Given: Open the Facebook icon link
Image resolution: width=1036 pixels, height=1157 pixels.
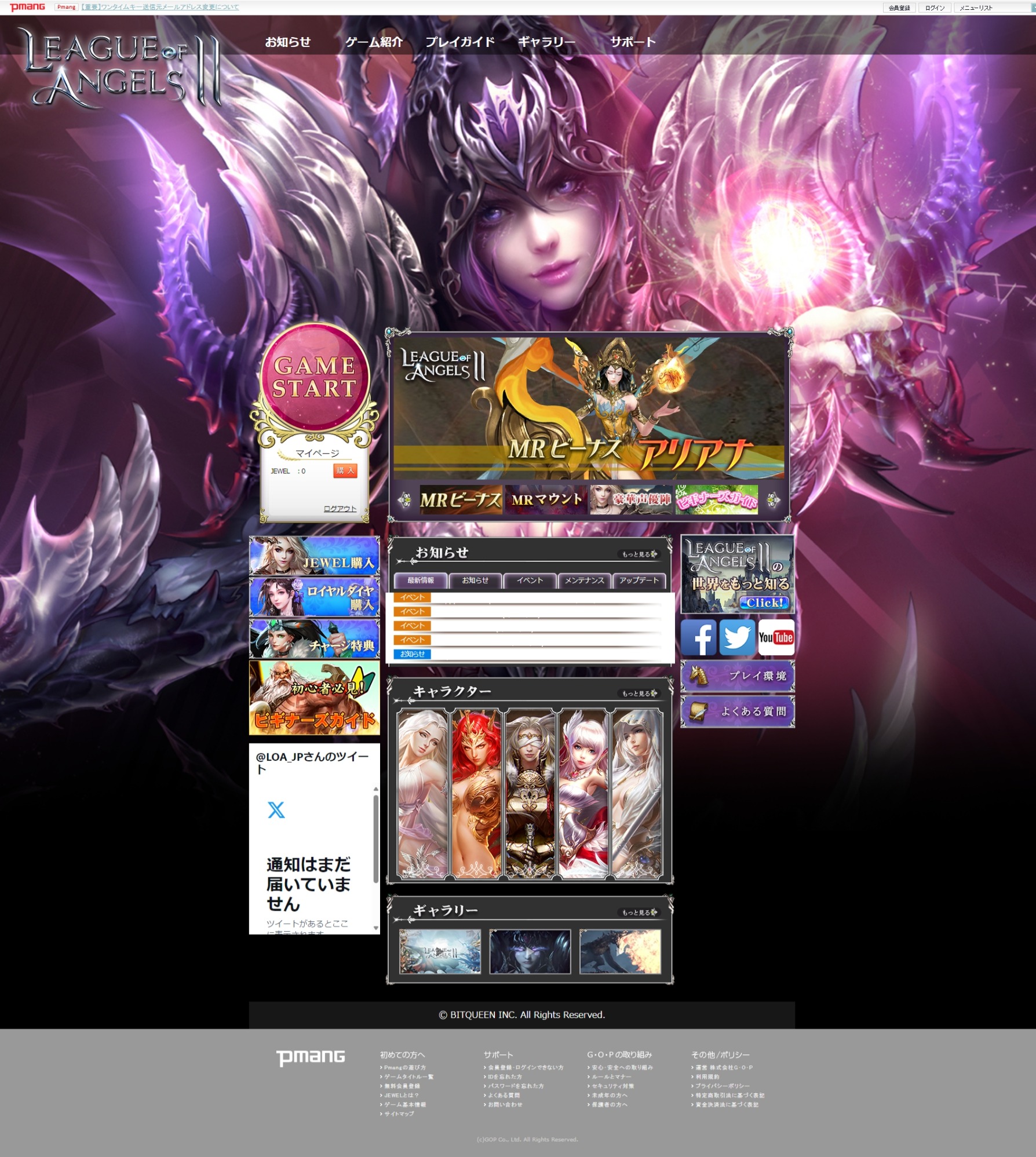Looking at the screenshot, I should point(698,637).
